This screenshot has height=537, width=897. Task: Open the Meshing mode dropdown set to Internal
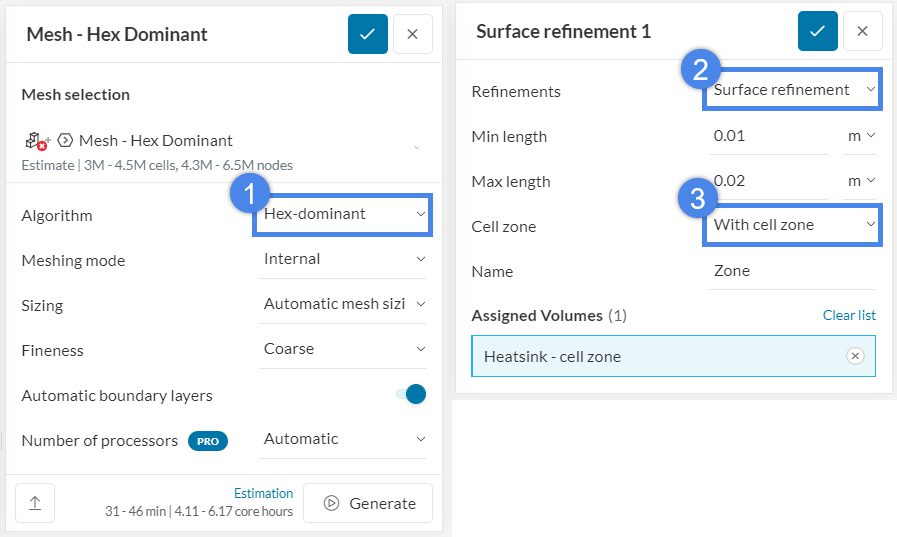coord(343,259)
